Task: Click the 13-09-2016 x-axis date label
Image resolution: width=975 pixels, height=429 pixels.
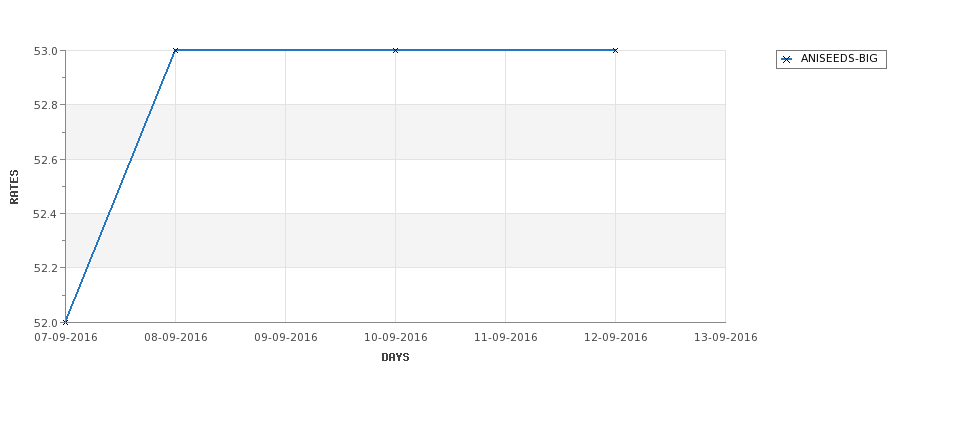Action: tap(726, 338)
